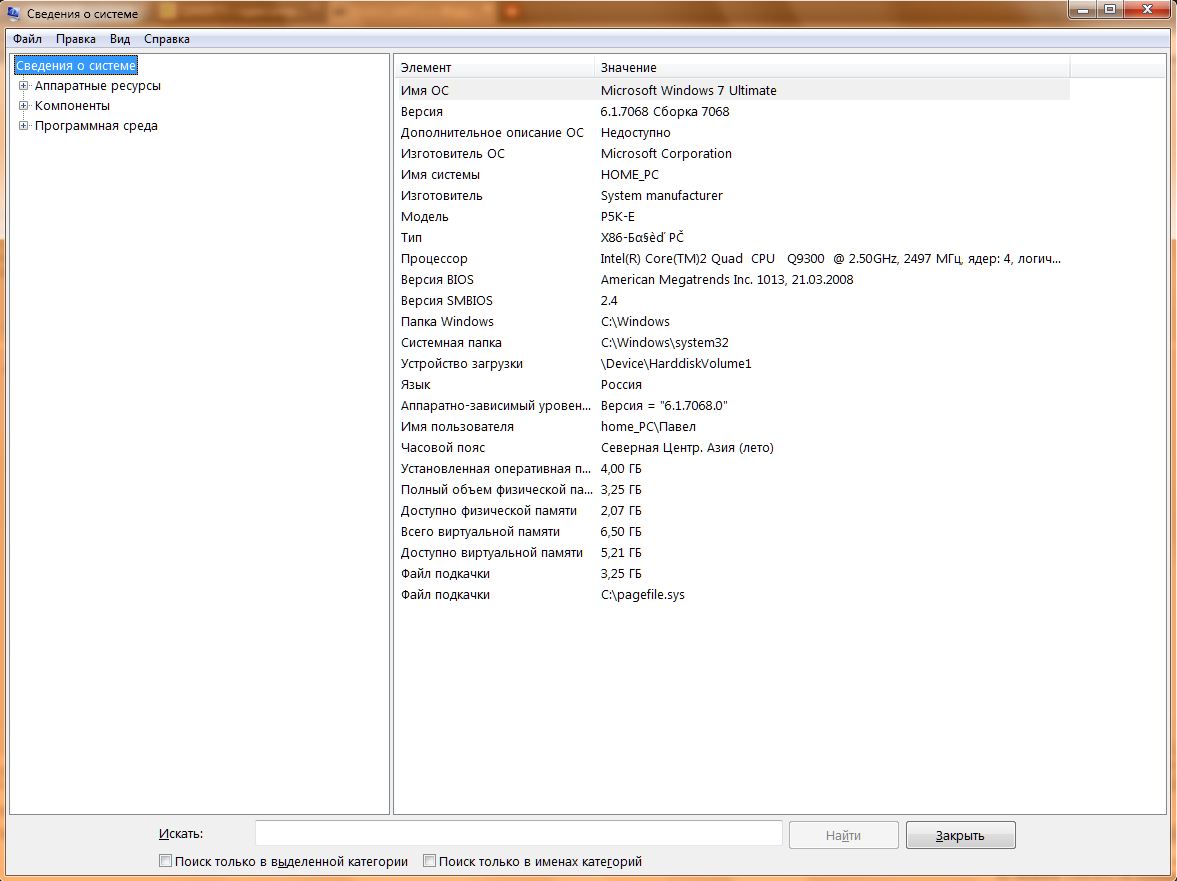Select the Часовой пояс row label
The width and height of the screenshot is (1177, 881).
pos(443,447)
